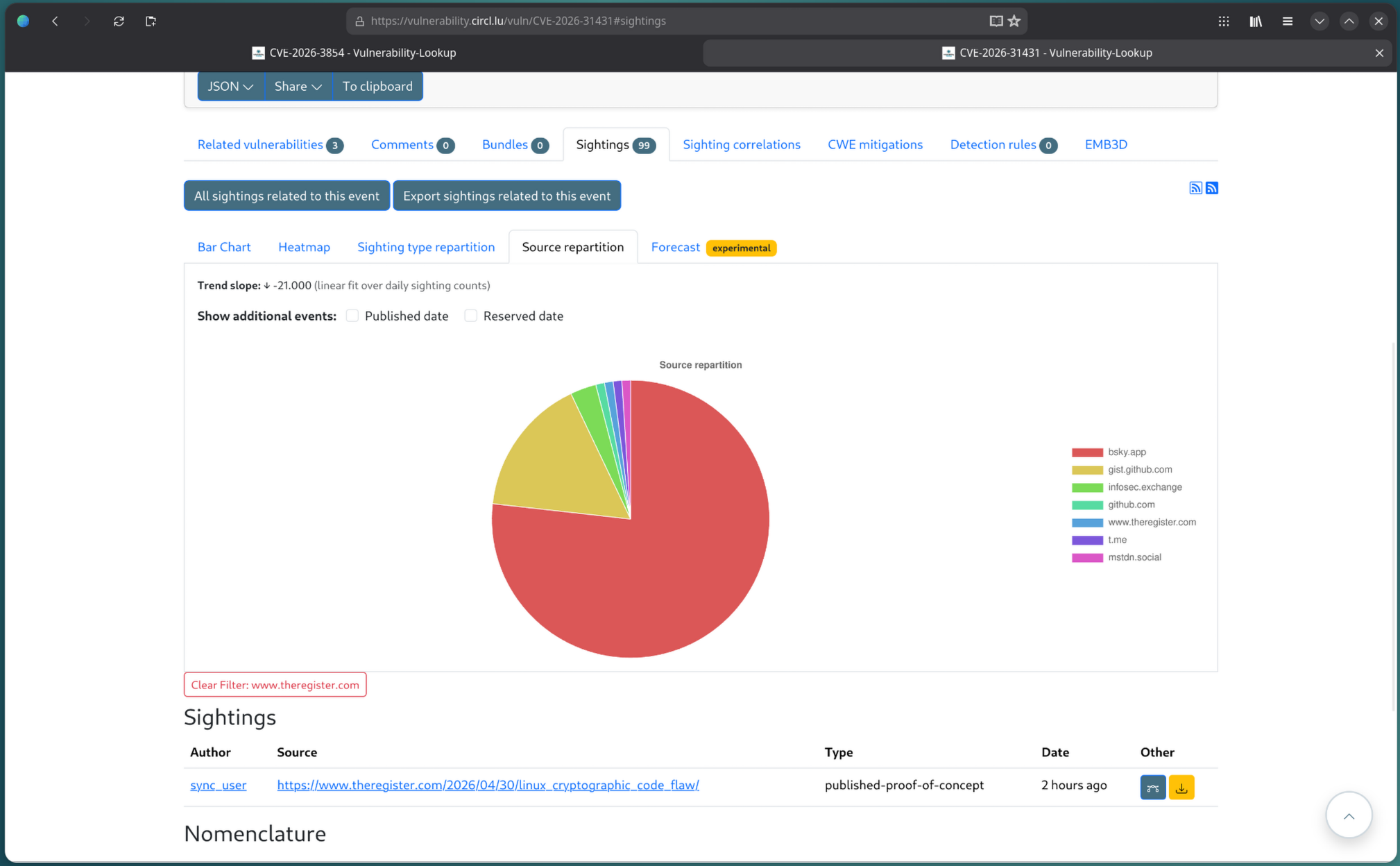Open the browser hamburger menu

1287,21
